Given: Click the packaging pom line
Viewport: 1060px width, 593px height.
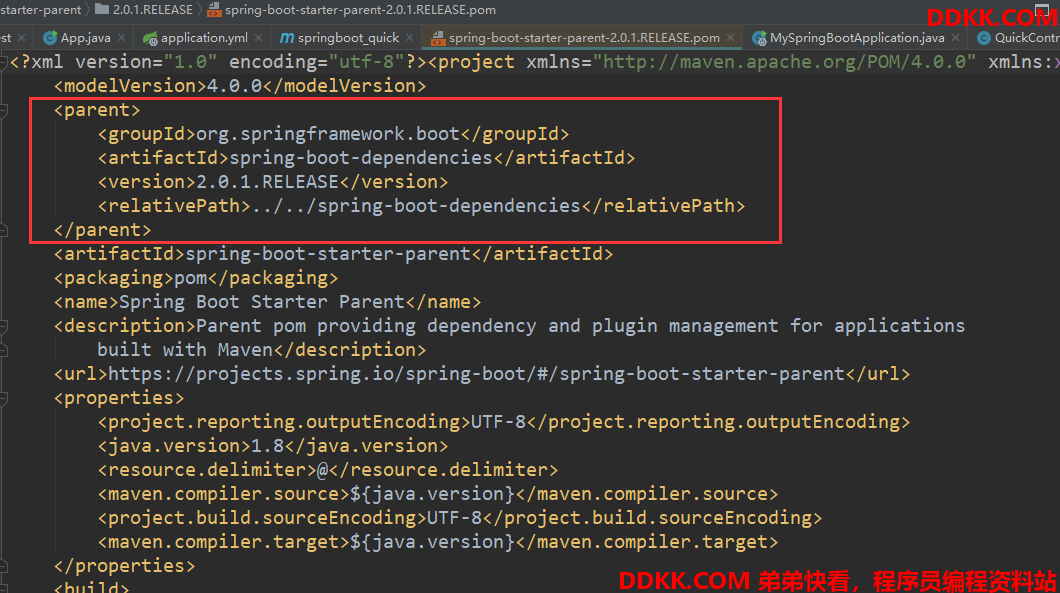Looking at the screenshot, I should pyautogui.click(x=196, y=278).
